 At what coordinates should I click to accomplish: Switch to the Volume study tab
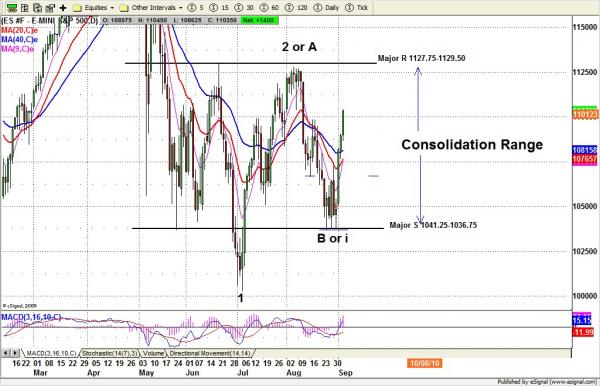click(154, 353)
